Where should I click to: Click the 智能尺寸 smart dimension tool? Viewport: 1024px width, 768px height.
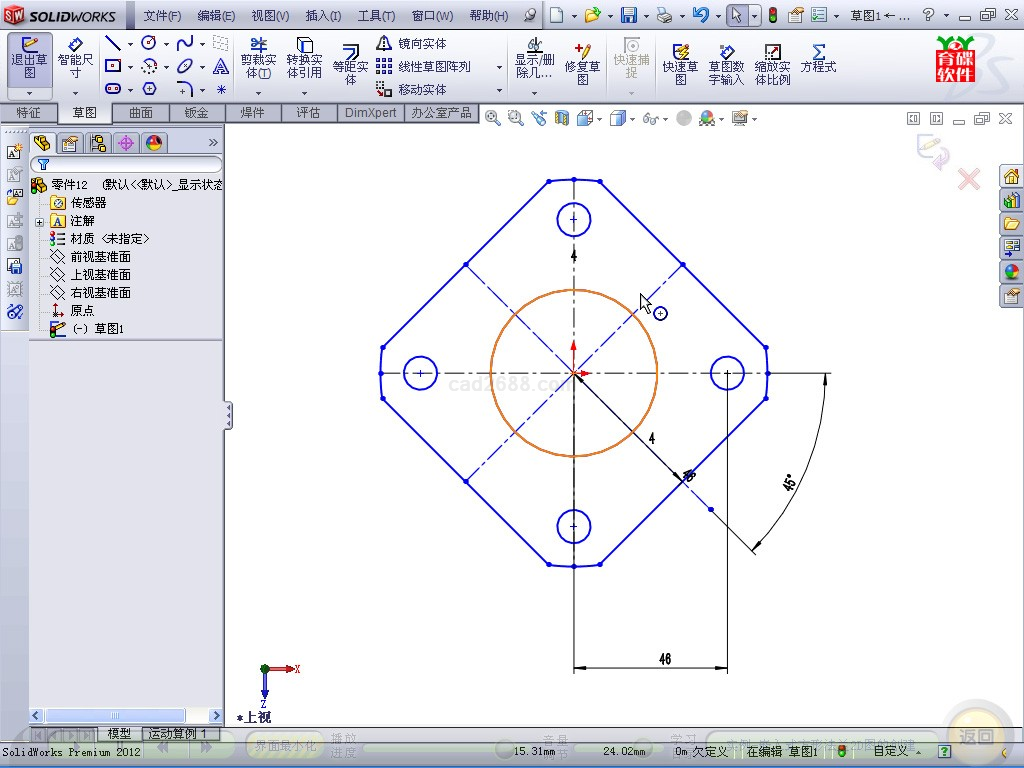(x=75, y=60)
